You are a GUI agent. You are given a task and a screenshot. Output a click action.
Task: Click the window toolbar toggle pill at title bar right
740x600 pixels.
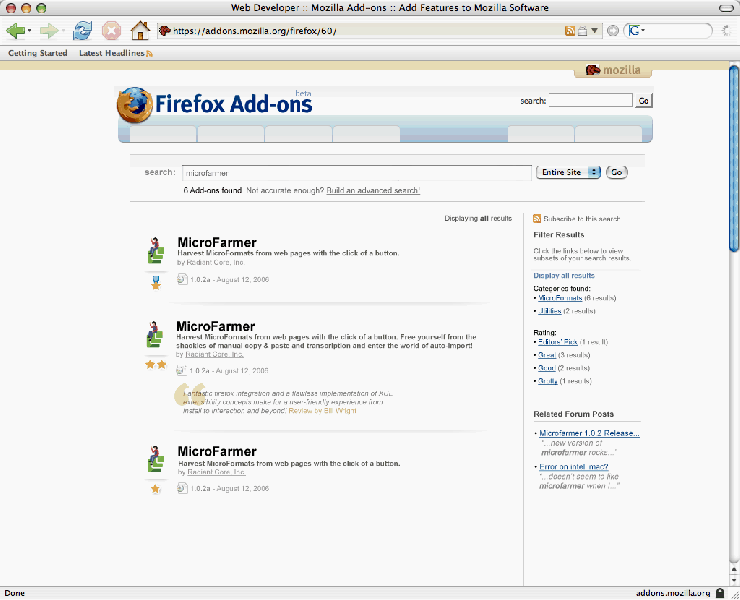point(726,8)
